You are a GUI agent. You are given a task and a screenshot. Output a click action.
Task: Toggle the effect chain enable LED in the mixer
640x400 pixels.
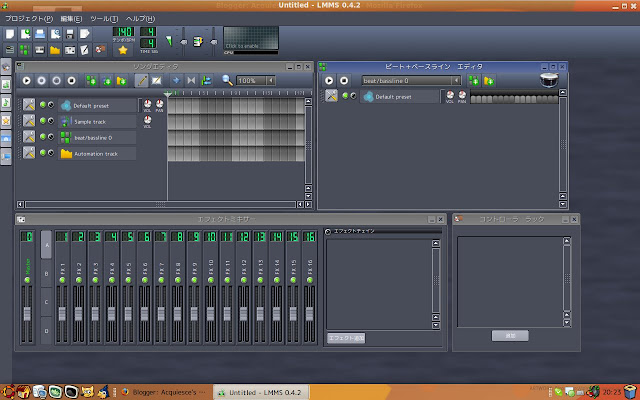(x=327, y=232)
